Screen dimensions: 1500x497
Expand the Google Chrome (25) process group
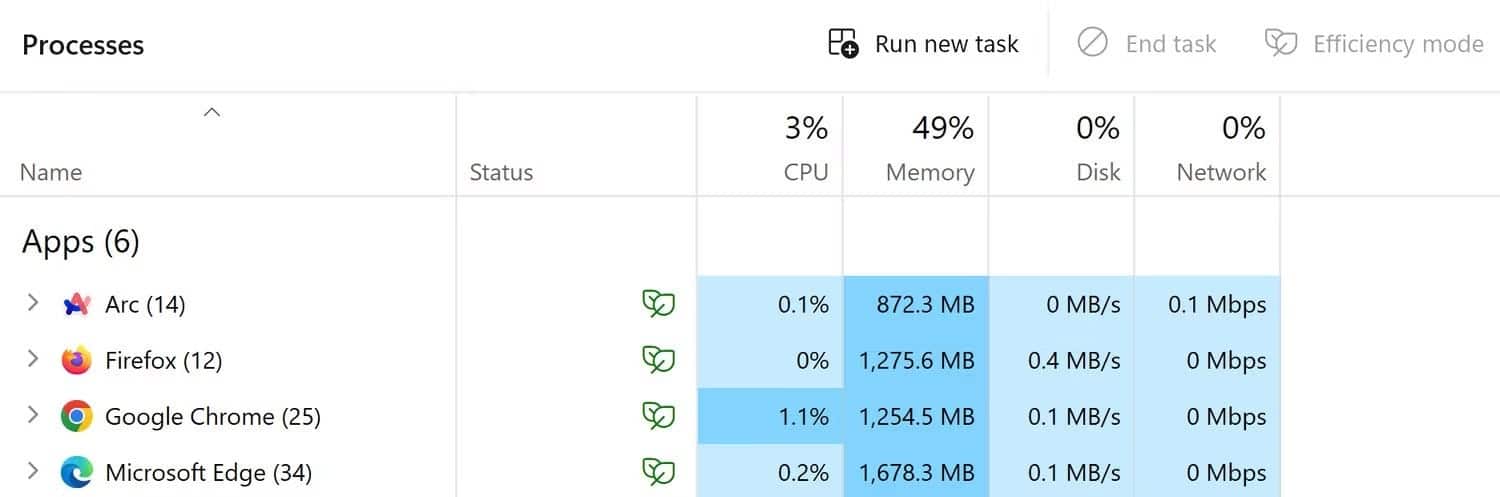(x=32, y=415)
